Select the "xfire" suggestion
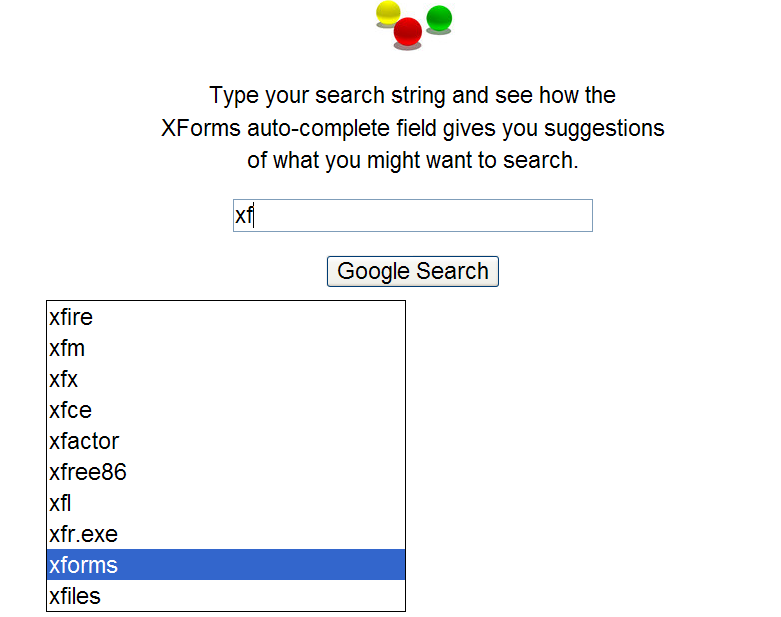Screen dimensions: 781x617 [x=71, y=318]
